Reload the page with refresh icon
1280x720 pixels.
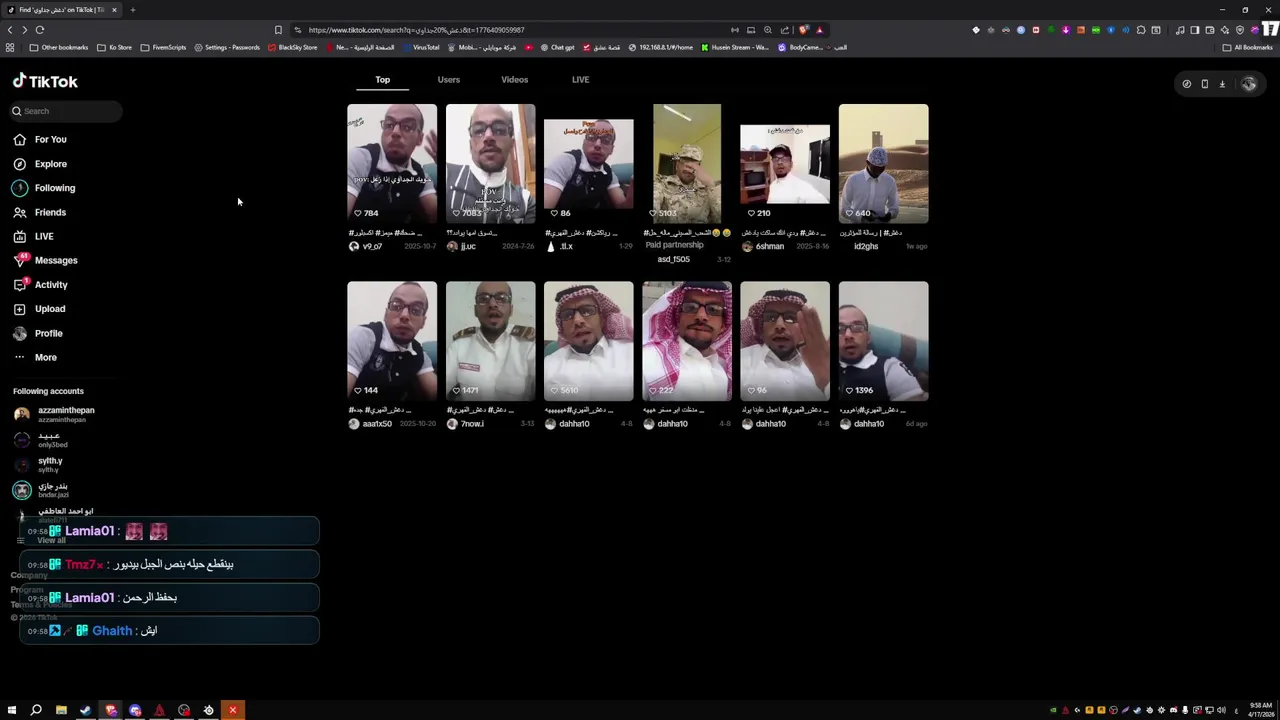pyautogui.click(x=40, y=30)
